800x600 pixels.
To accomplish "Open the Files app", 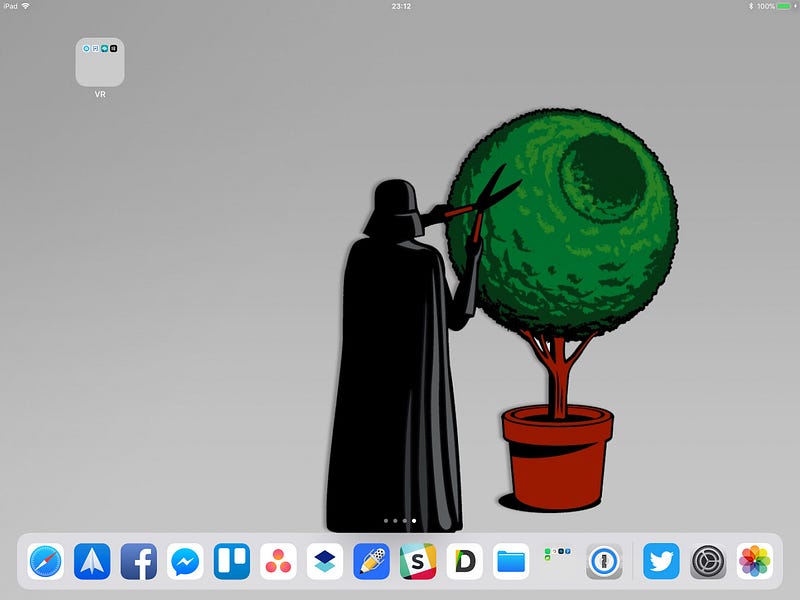I will click(511, 561).
